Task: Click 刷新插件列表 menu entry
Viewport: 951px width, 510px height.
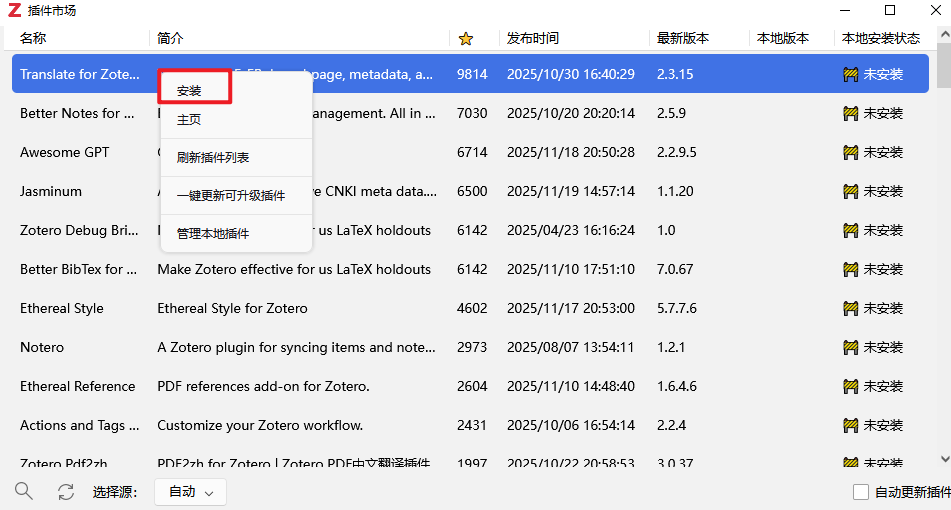Action: [213, 158]
